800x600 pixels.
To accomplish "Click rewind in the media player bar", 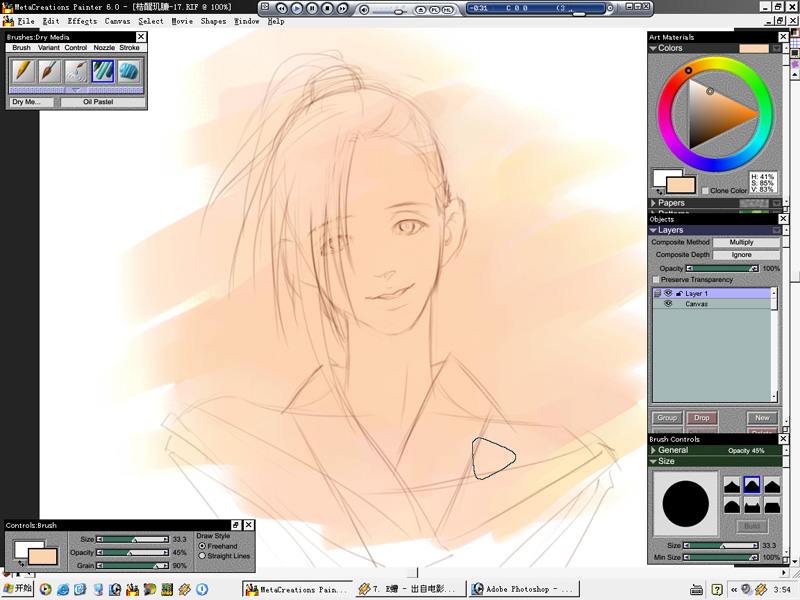I will coord(281,8).
